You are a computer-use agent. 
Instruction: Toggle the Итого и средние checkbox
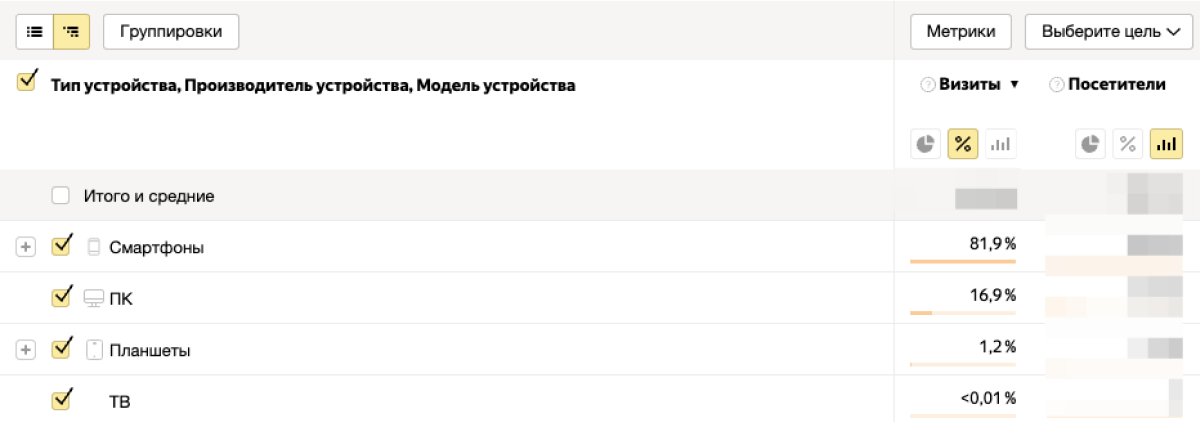click(60, 196)
